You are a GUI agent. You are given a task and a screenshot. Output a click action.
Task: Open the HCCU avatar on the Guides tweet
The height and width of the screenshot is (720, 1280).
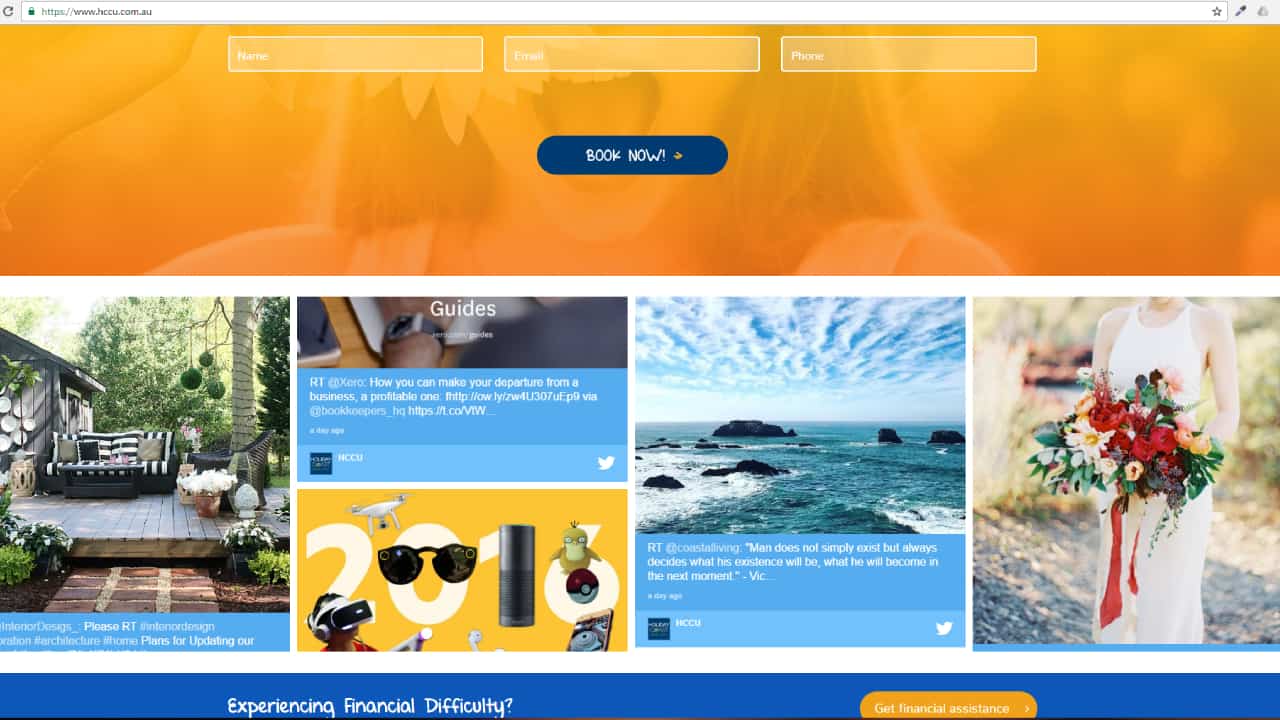[320, 463]
